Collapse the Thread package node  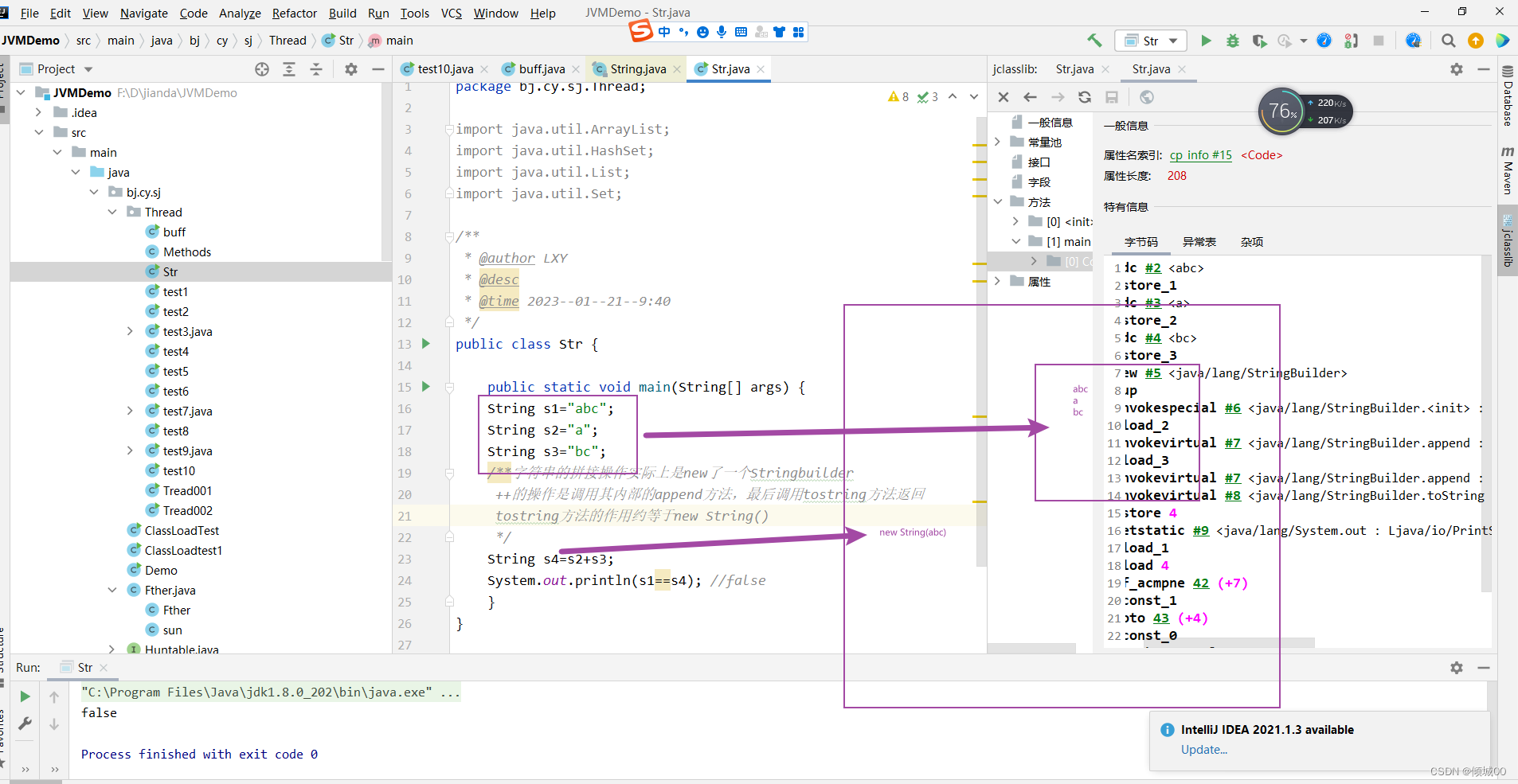click(x=112, y=213)
